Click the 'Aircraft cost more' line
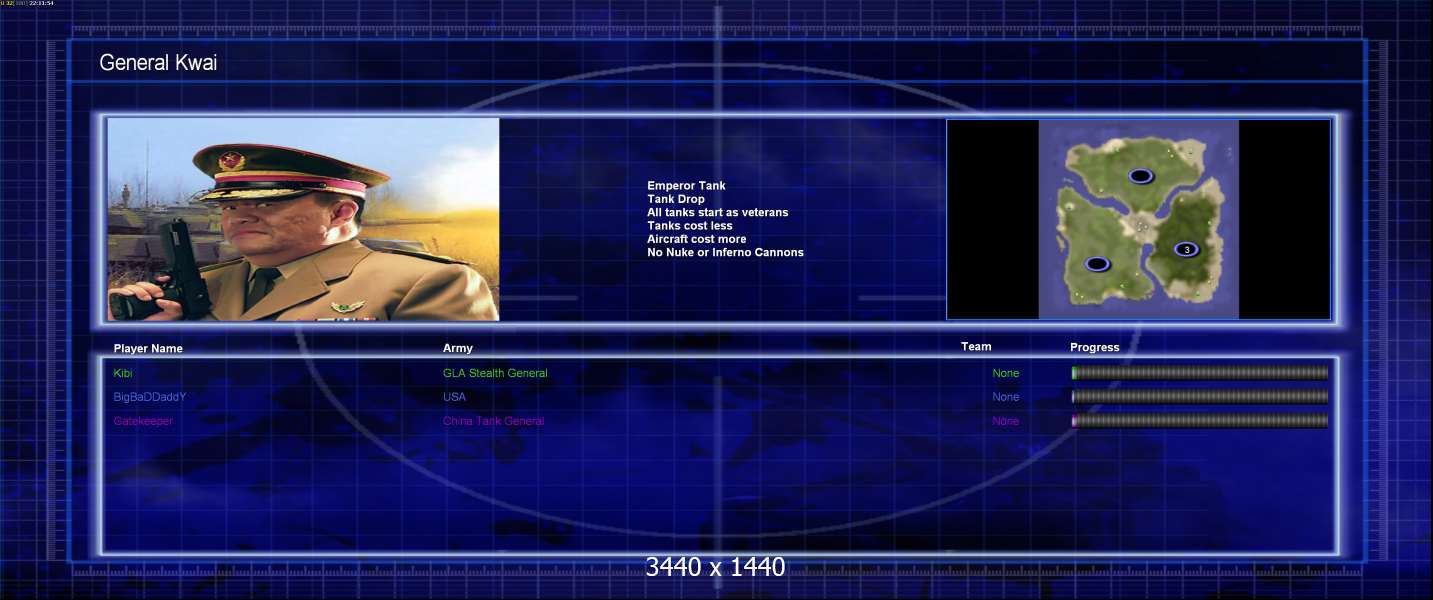The width and height of the screenshot is (1433, 600). pos(696,239)
